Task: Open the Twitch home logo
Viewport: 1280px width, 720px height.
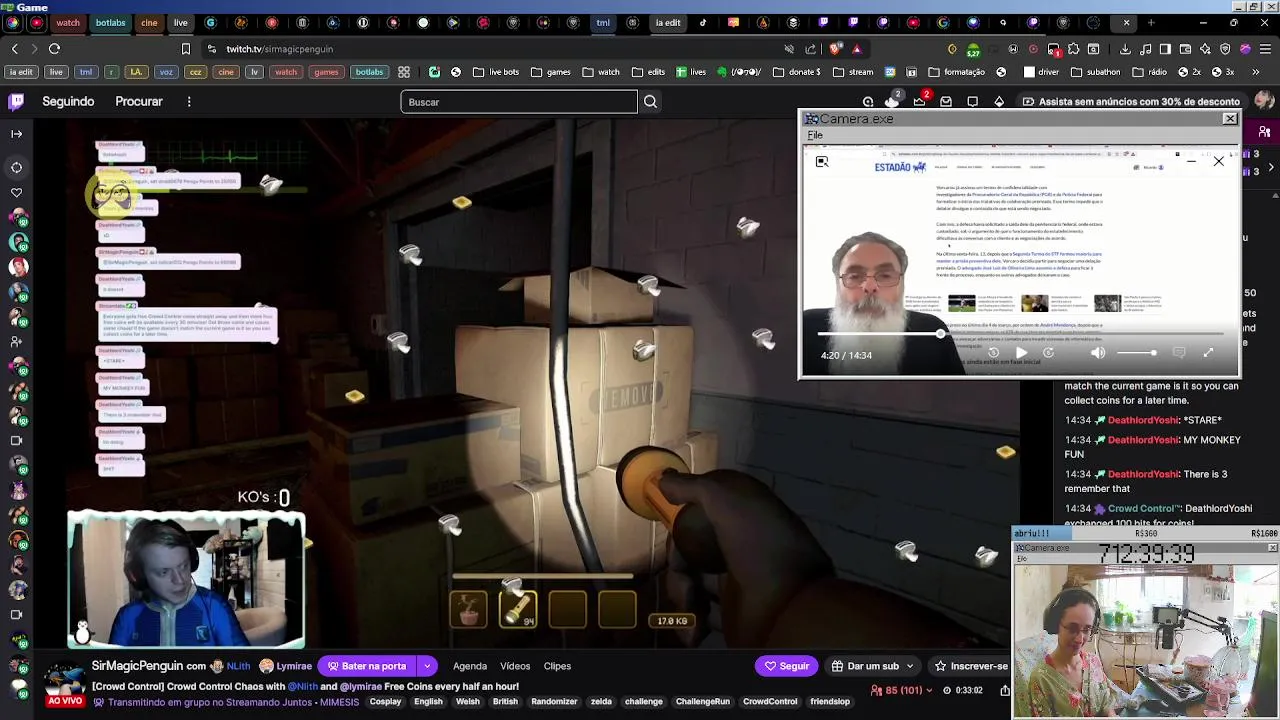Action: (x=16, y=101)
